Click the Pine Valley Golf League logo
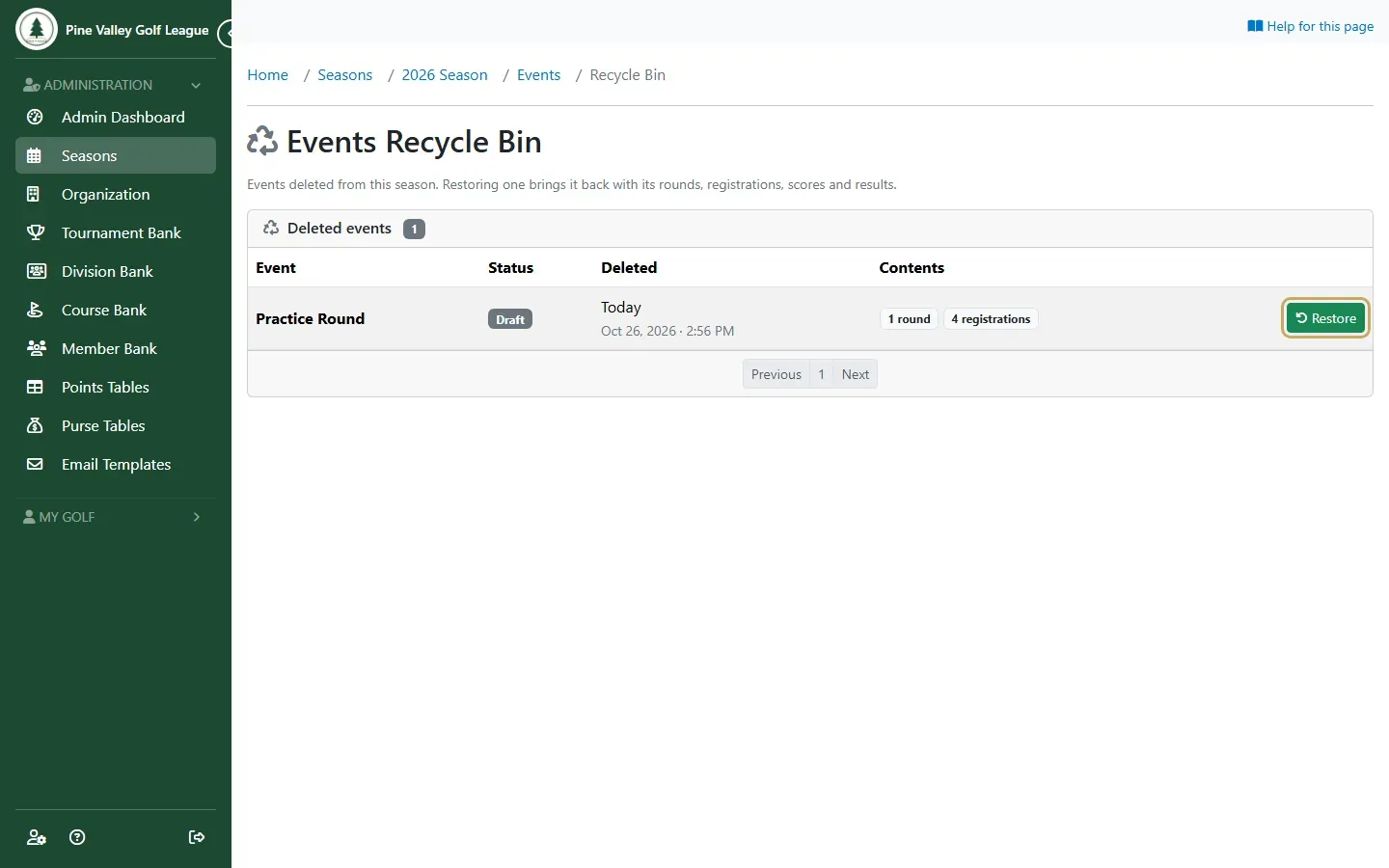 37,30
